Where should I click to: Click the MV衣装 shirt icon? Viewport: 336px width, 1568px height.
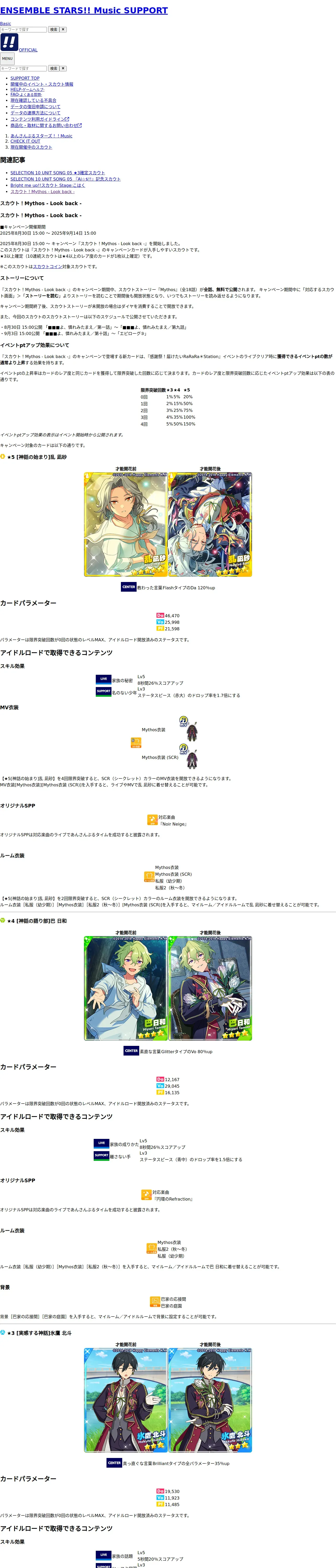(x=136, y=743)
